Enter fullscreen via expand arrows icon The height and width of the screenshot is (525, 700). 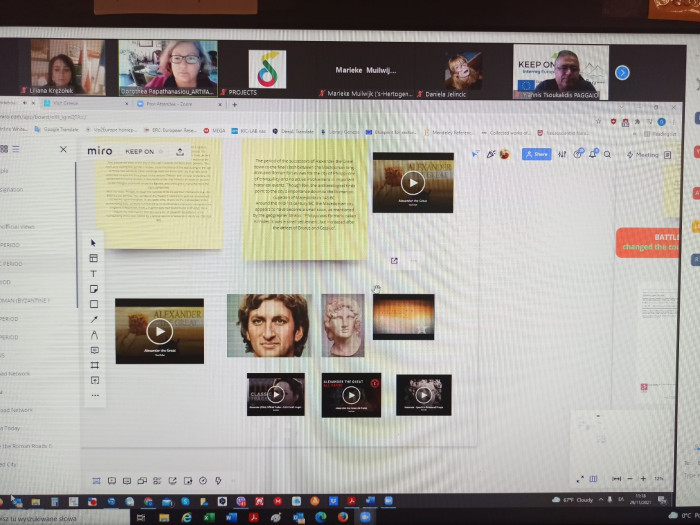[x=580, y=479]
